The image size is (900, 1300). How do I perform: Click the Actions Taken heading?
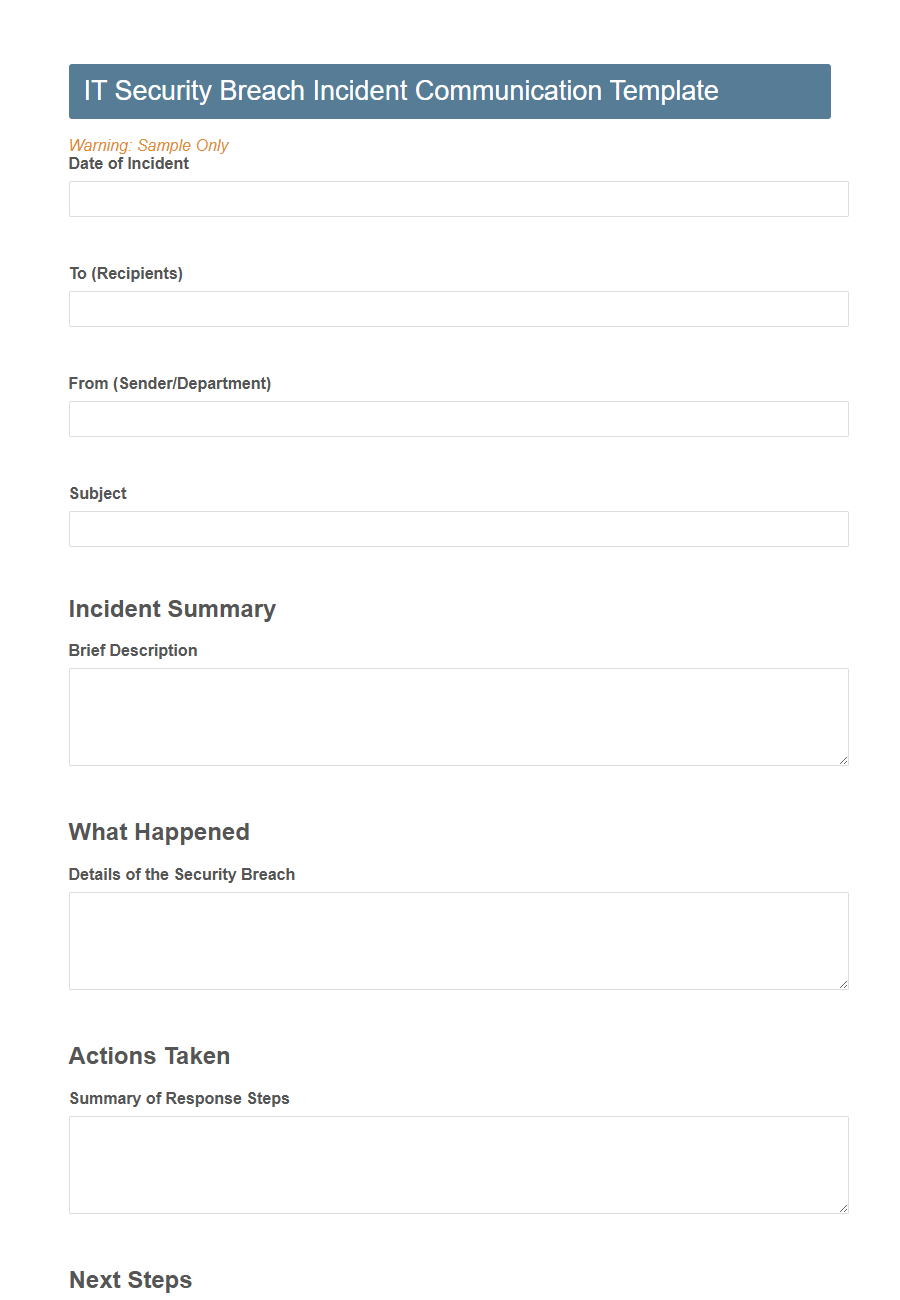click(149, 1056)
